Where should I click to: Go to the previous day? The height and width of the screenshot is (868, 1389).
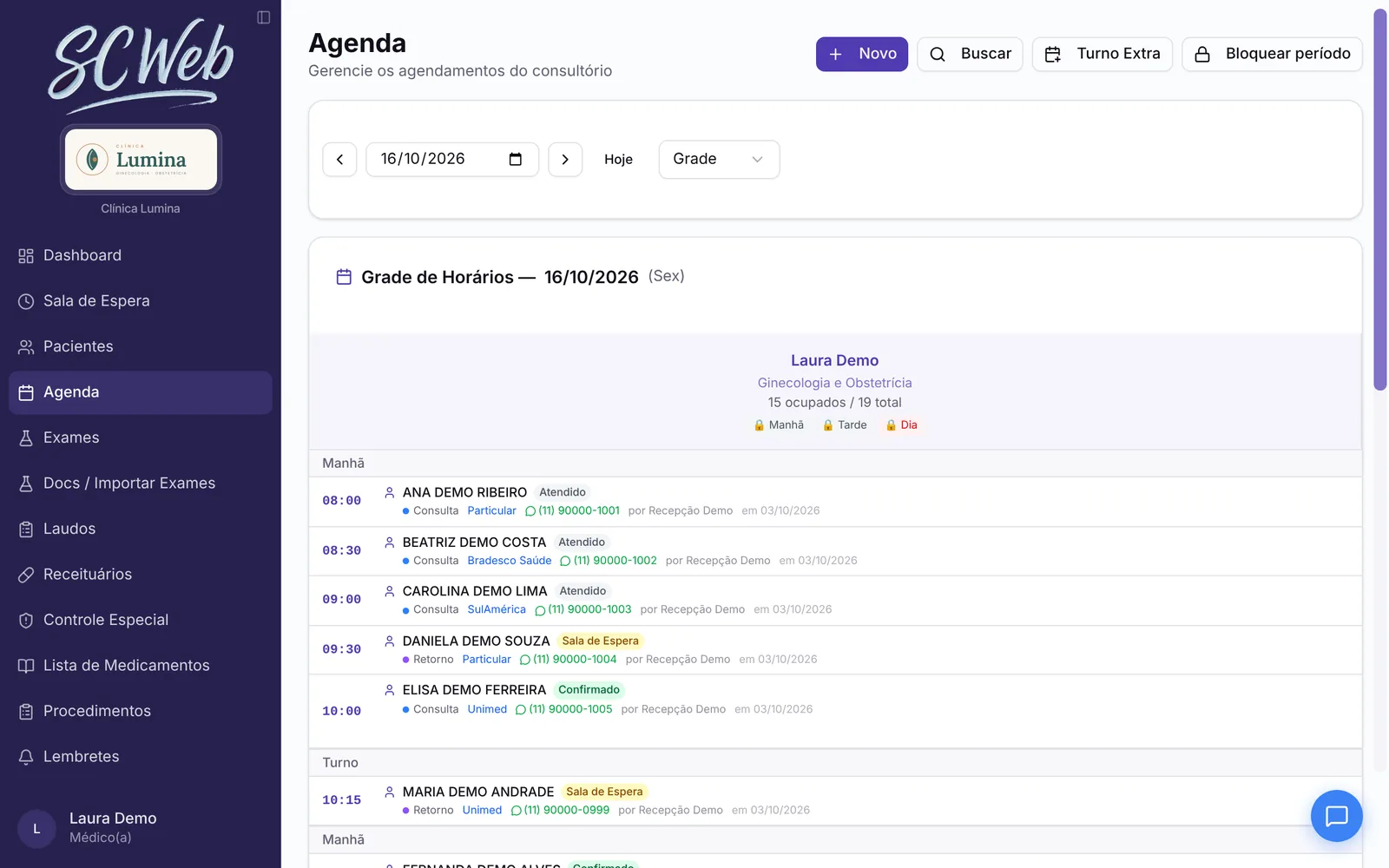(339, 160)
